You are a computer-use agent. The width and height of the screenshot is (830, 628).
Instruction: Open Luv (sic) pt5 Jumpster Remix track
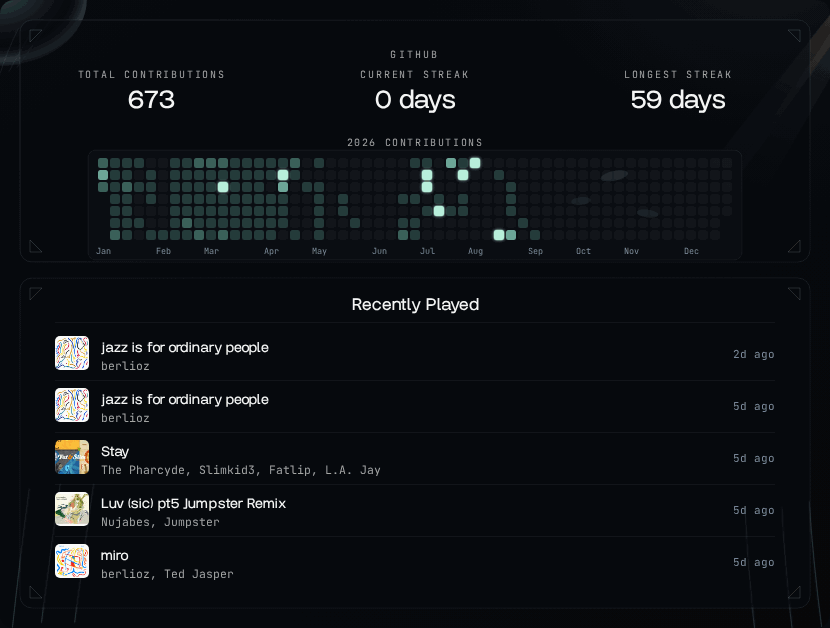click(x=193, y=504)
